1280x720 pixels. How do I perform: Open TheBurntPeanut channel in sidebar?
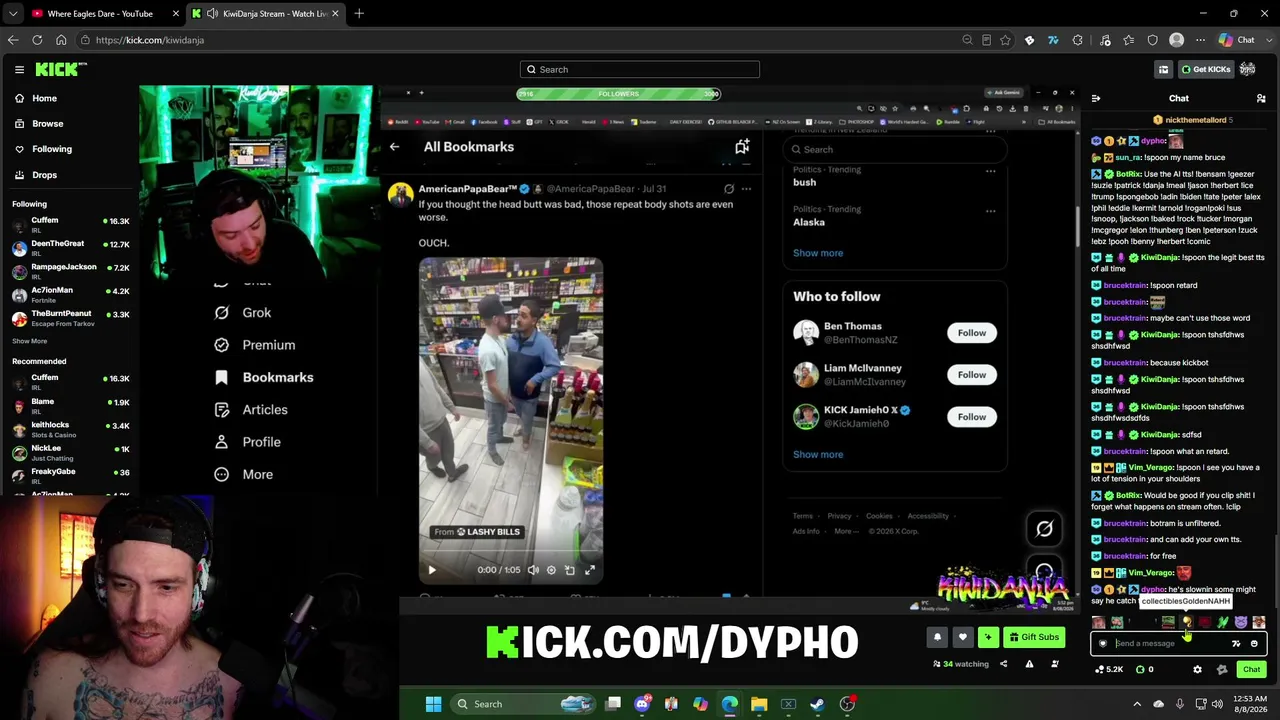click(70, 318)
